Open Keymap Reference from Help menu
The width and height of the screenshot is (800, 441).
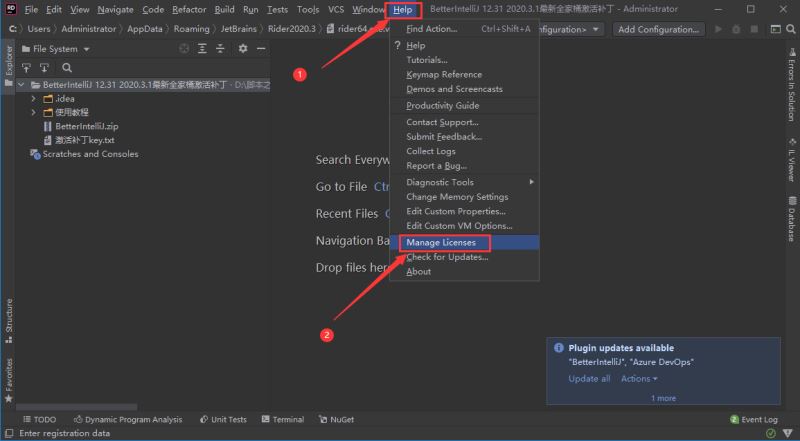click(464, 75)
